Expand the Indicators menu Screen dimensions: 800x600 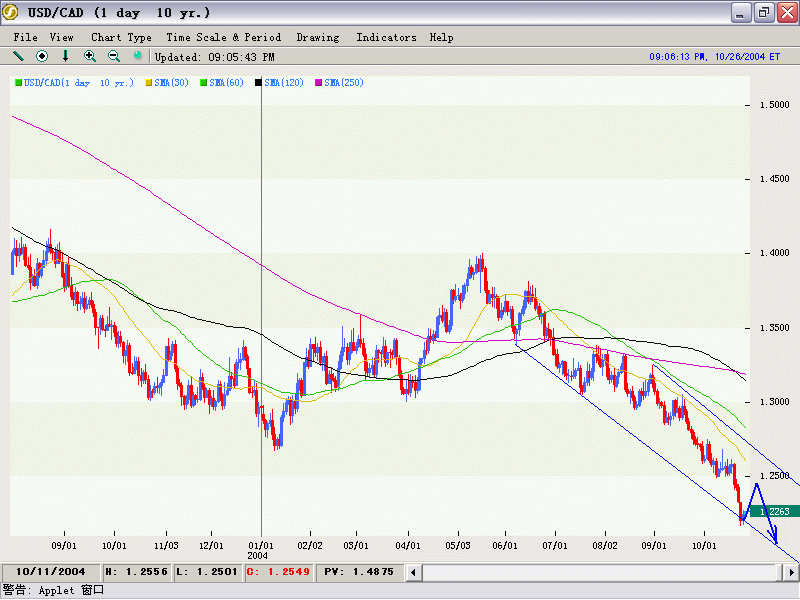[x=386, y=37]
